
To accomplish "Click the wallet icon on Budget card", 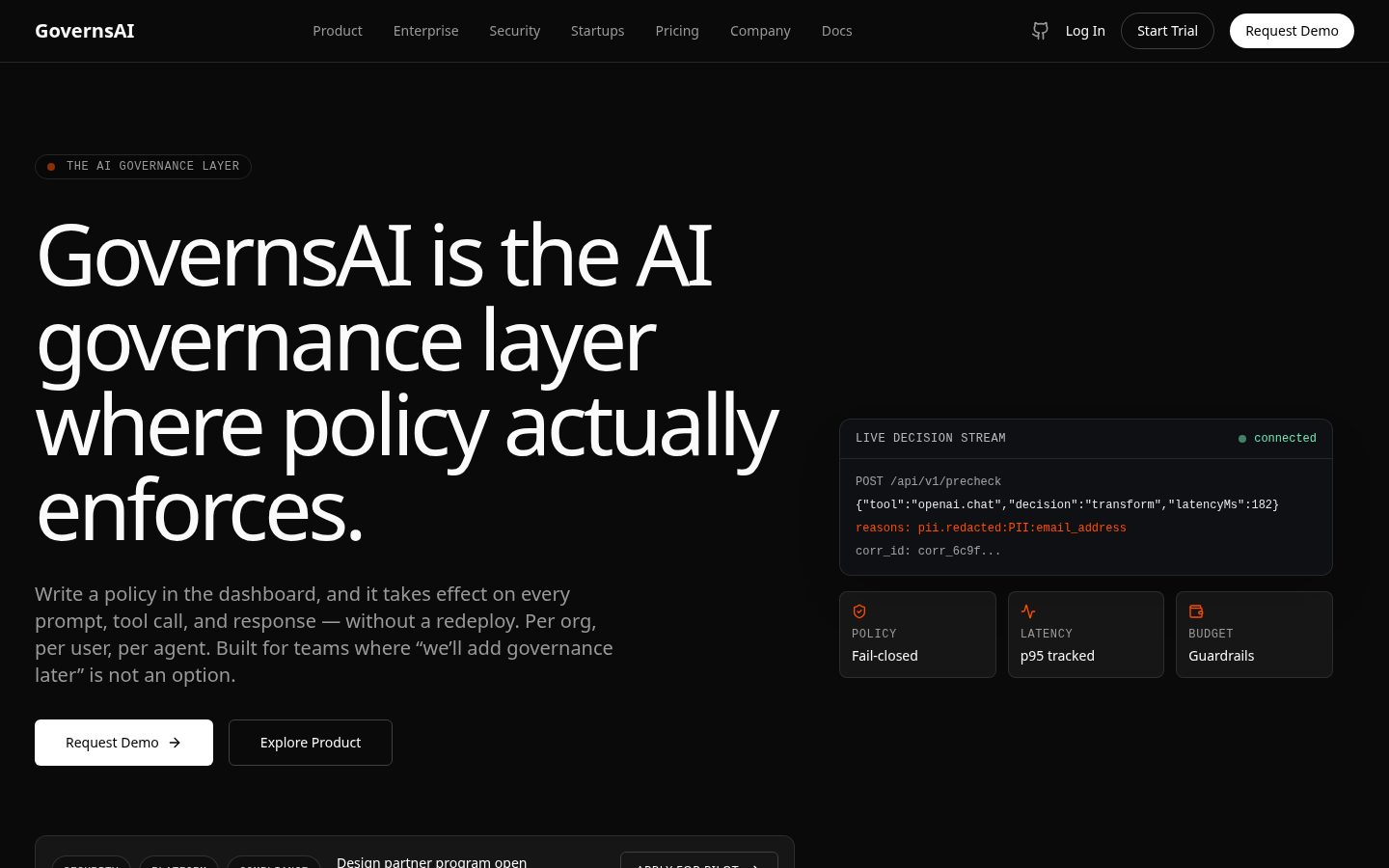I will 1196,611.
